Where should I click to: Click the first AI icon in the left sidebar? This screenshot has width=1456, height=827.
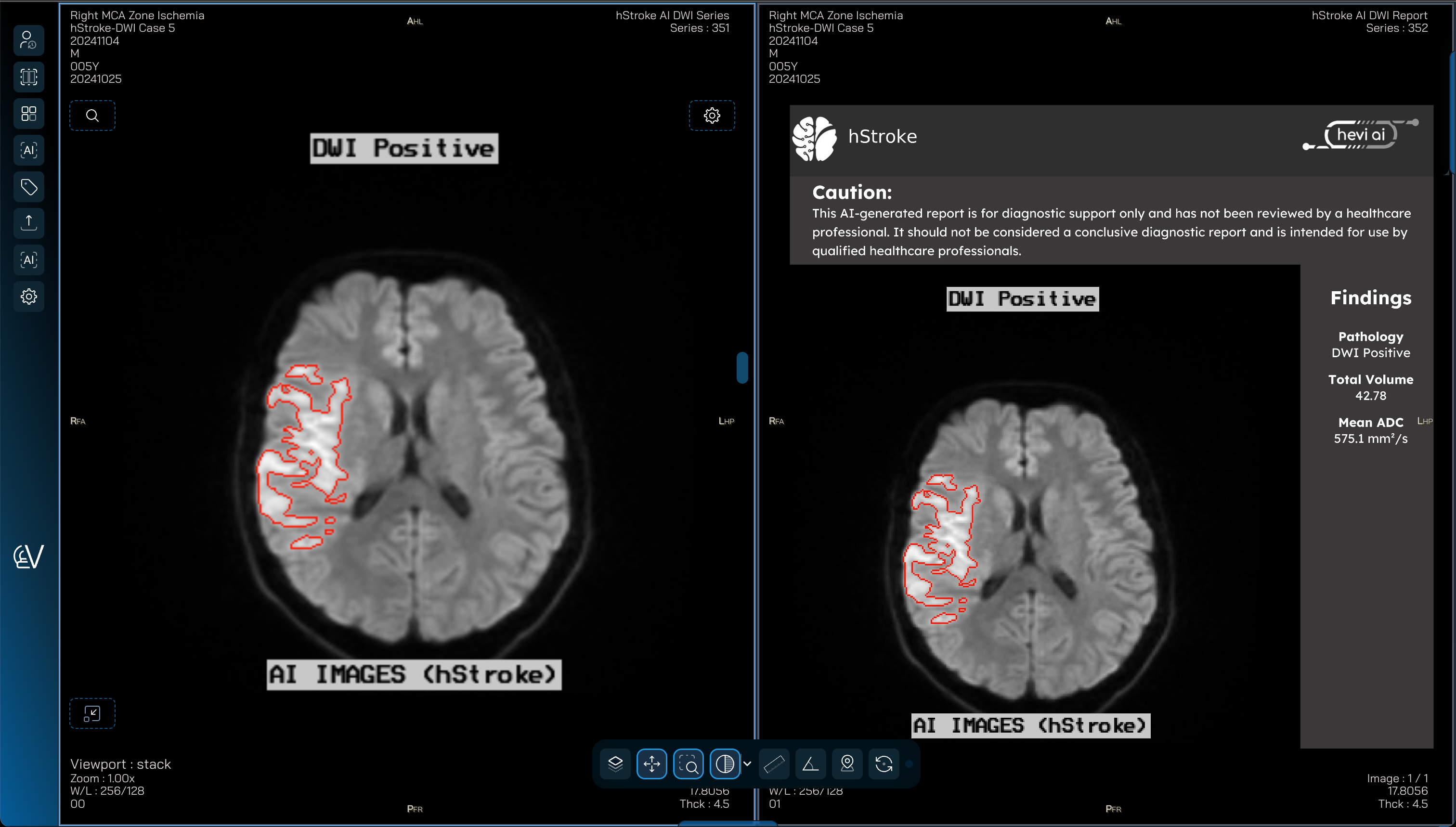[28, 150]
